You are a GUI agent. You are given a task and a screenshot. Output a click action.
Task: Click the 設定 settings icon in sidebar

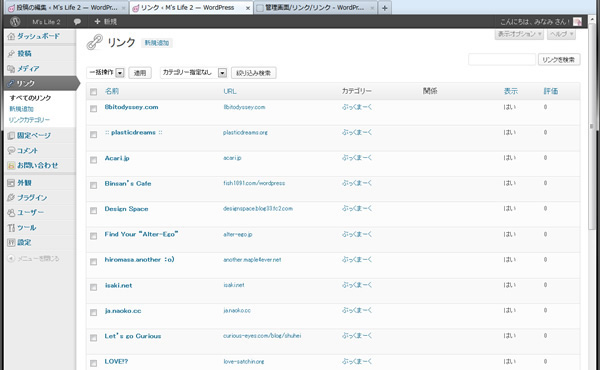(11, 243)
